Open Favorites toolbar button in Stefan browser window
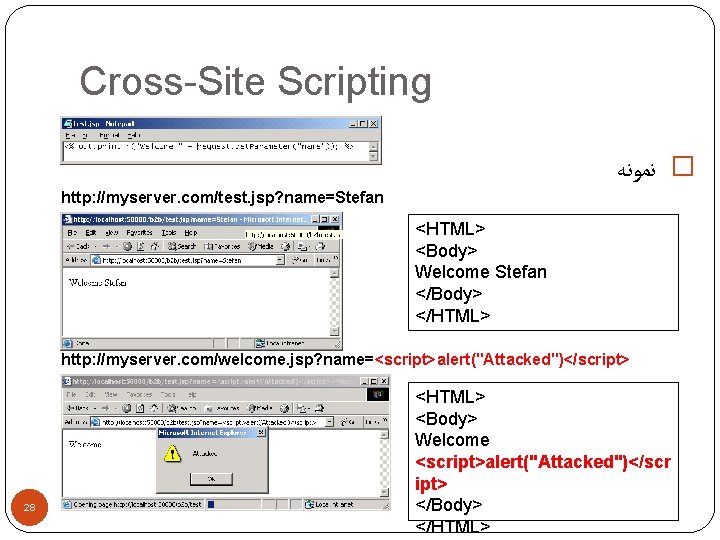Image resolution: width=720 pixels, height=540 pixels. coord(222,246)
